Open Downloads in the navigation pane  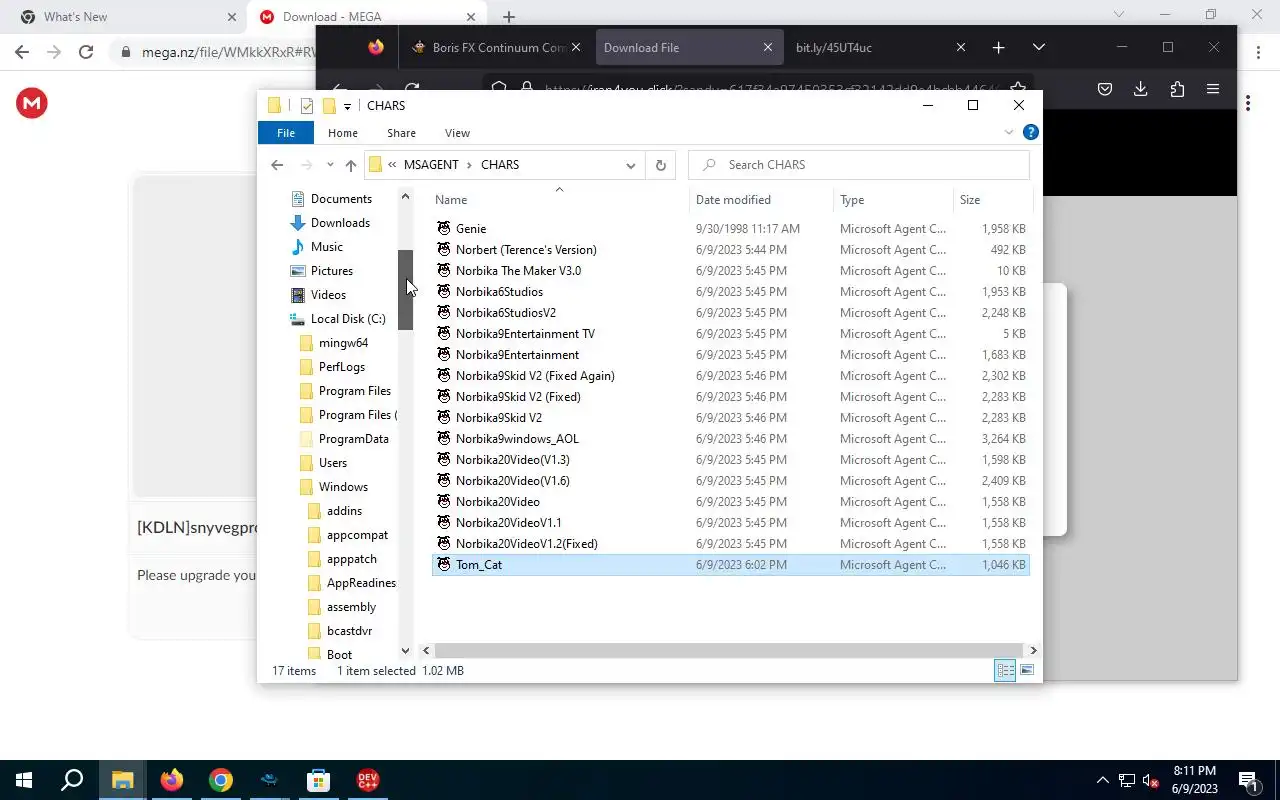pyautogui.click(x=340, y=223)
